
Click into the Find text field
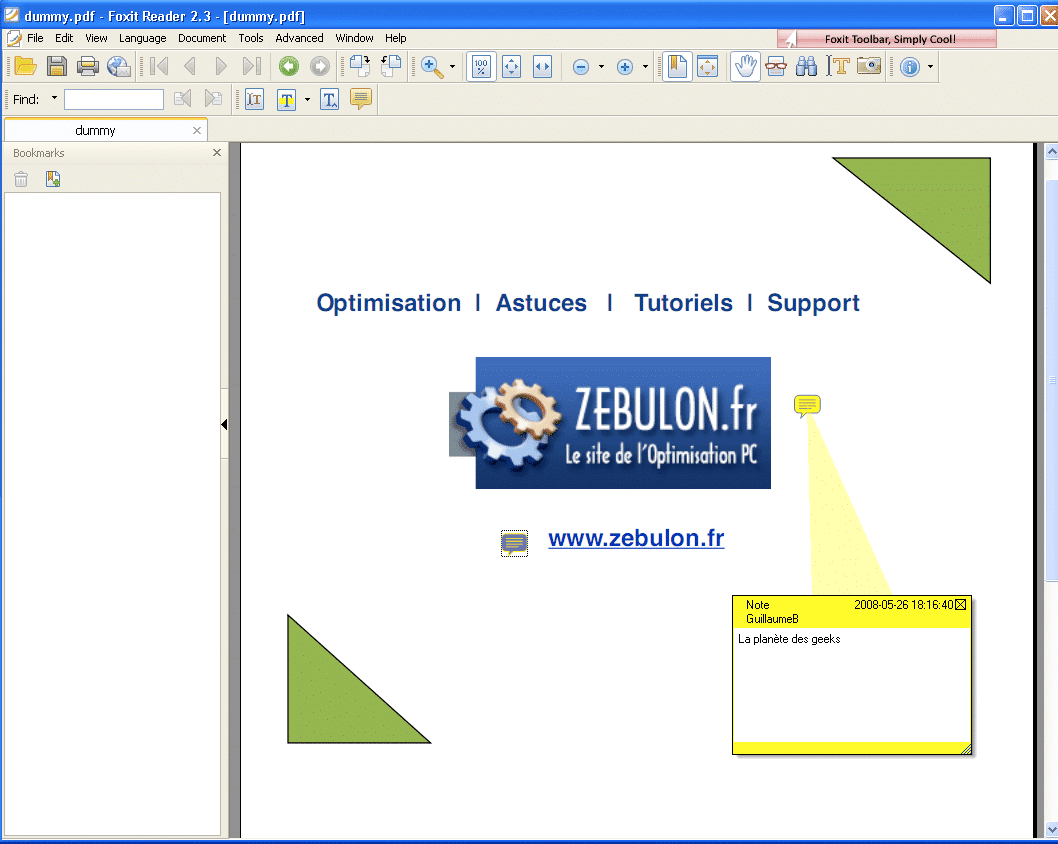click(114, 99)
